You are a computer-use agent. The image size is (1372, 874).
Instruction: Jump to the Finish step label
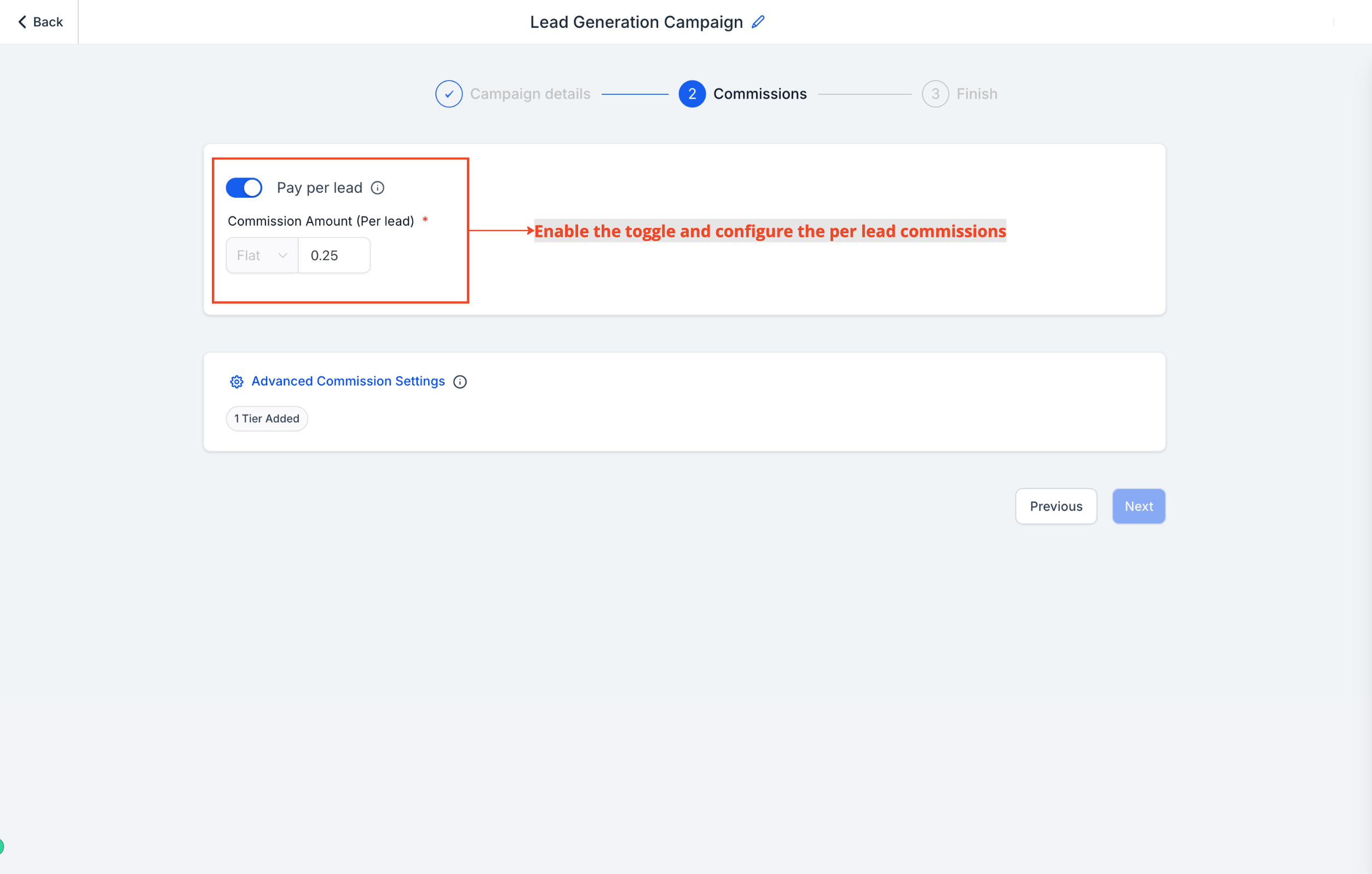(977, 94)
